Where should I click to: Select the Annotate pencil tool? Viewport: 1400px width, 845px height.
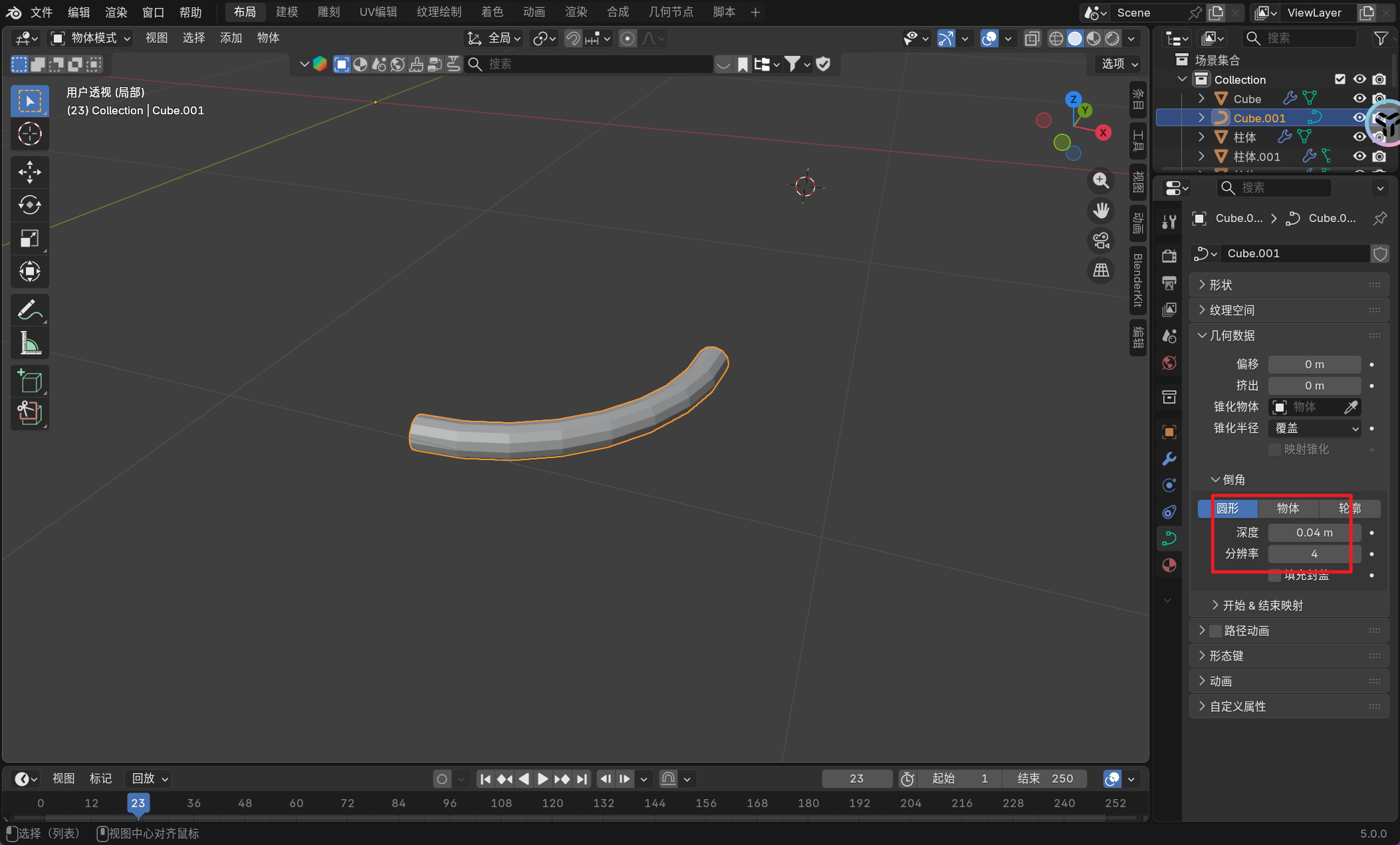click(x=29, y=310)
